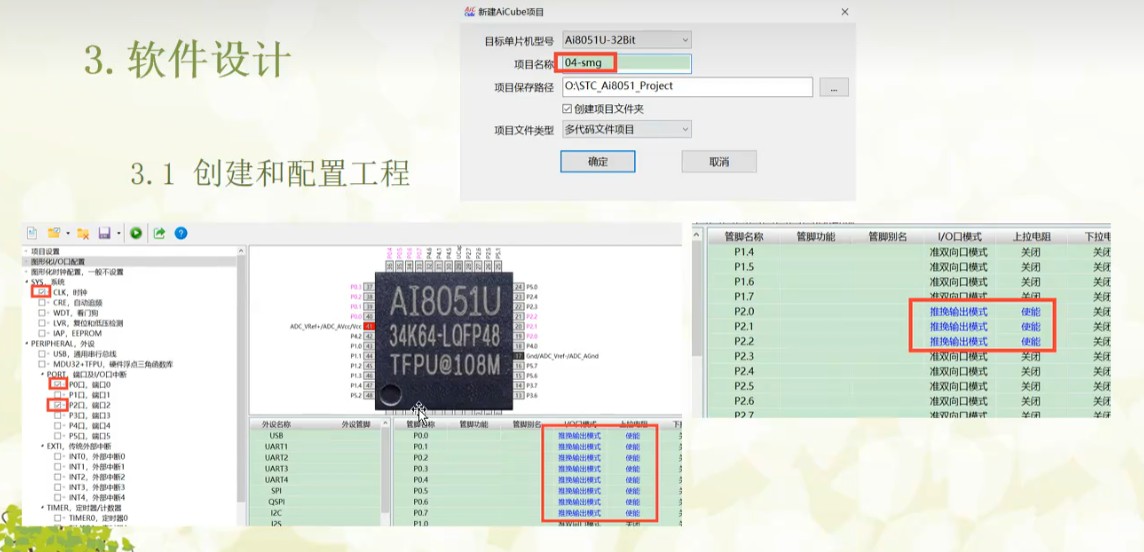The height and width of the screenshot is (552, 1144).
Task: Click the AI8051U chip image
Action: click(444, 340)
